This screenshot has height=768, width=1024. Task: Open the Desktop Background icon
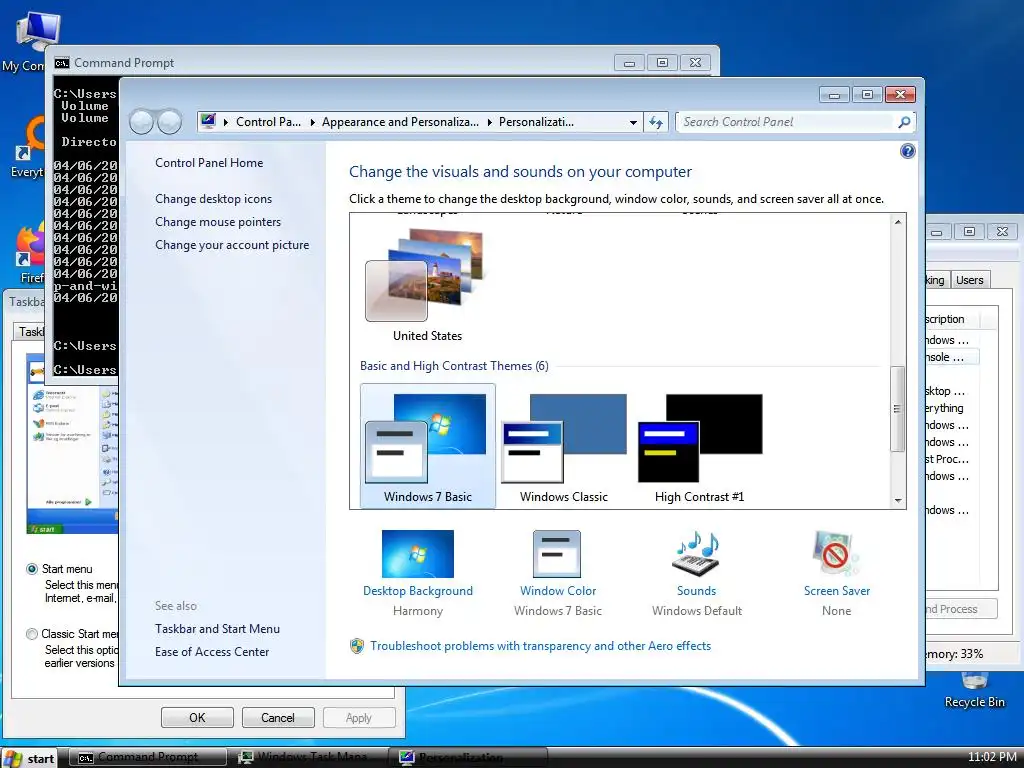pos(417,554)
